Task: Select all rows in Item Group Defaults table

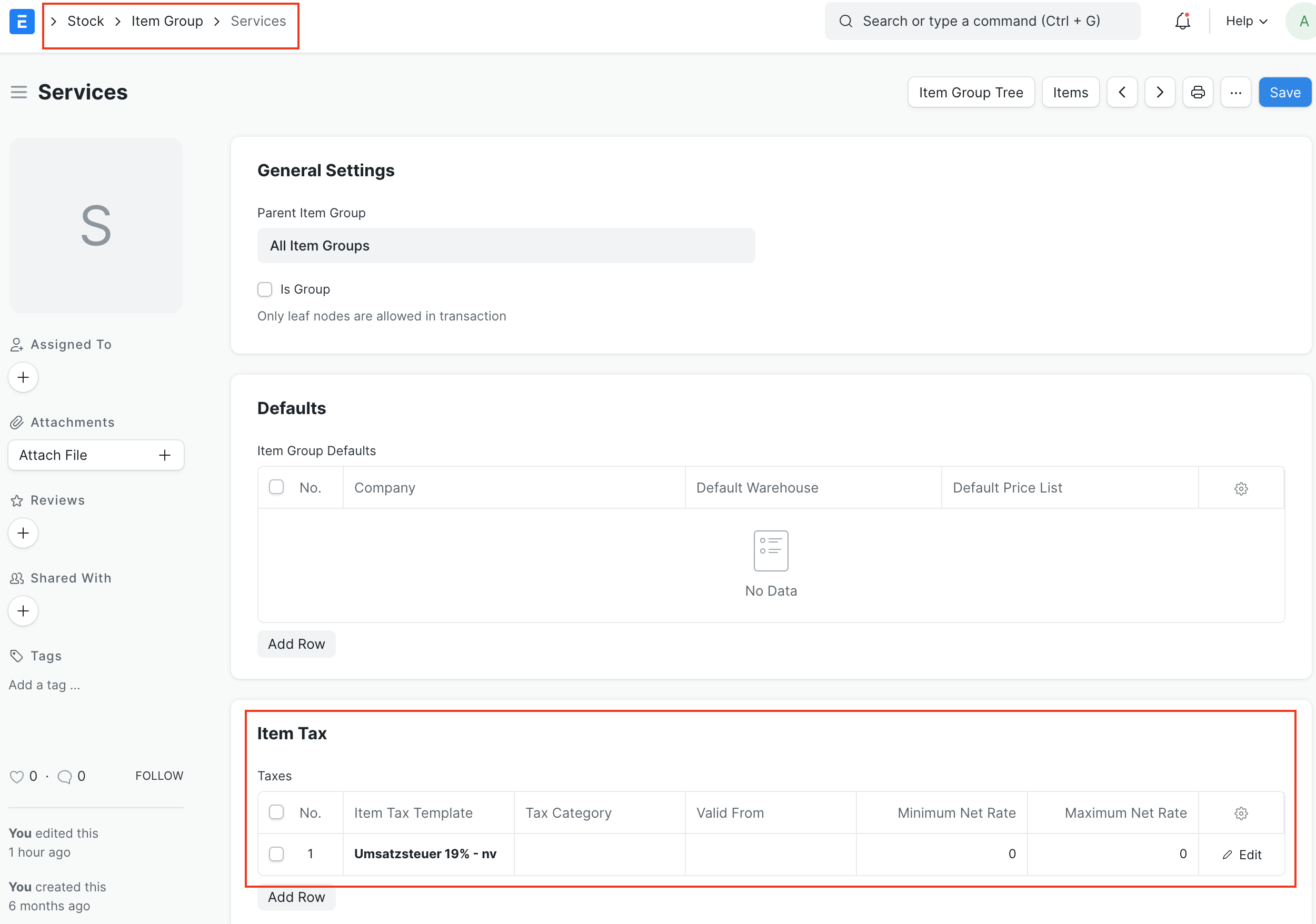Action: pyautogui.click(x=276, y=486)
